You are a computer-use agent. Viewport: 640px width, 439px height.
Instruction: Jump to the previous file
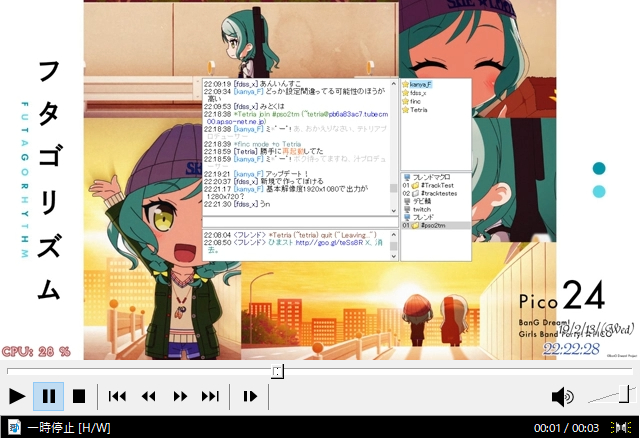coord(117,396)
